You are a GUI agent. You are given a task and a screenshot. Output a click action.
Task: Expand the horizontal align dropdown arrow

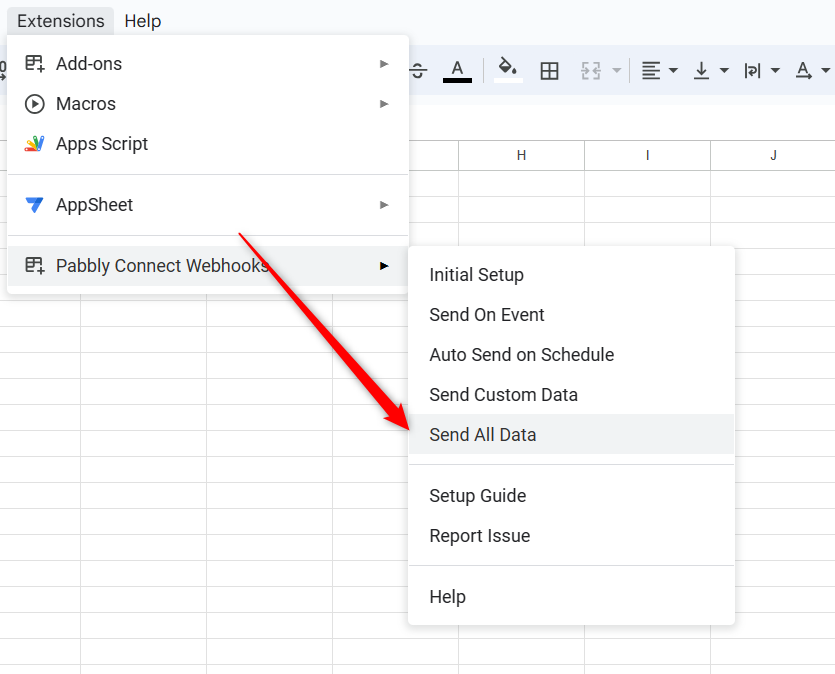[x=673, y=70]
